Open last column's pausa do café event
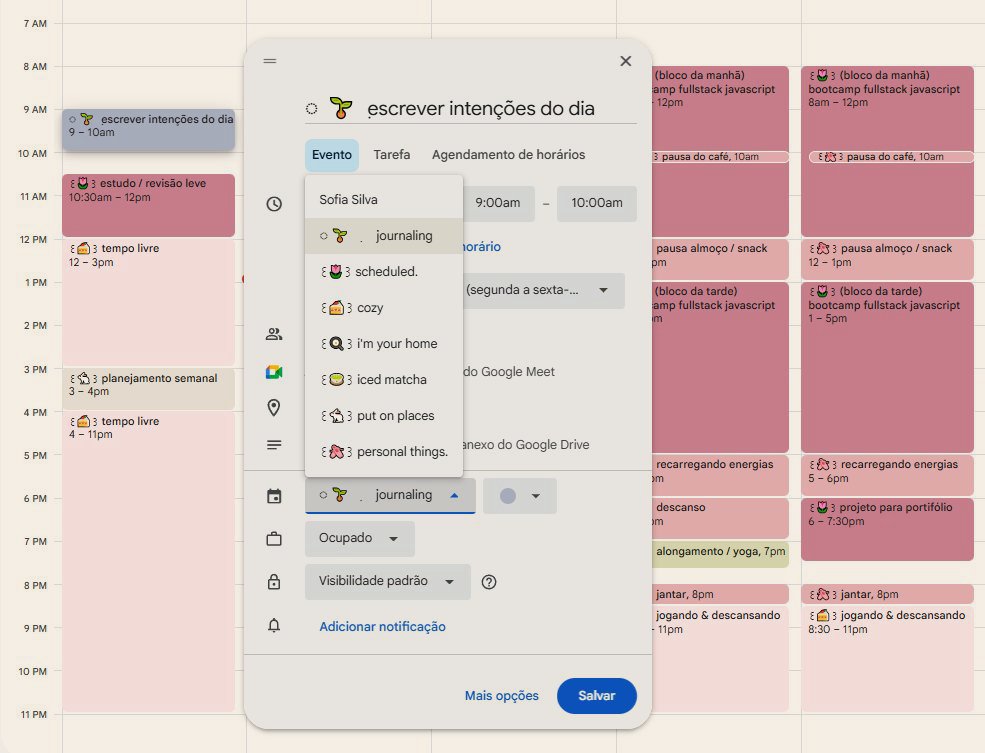The image size is (985, 753). 891,157
